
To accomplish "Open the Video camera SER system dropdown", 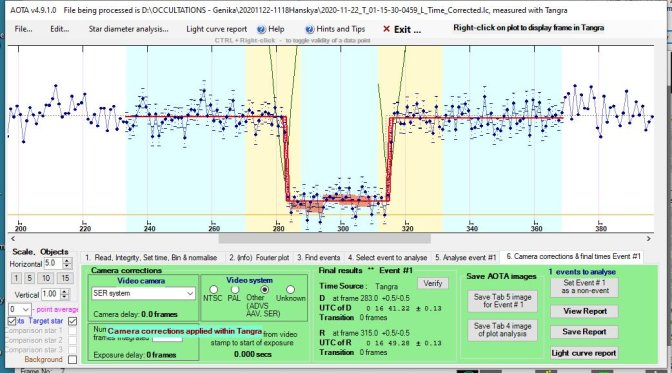I will pyautogui.click(x=143, y=293).
